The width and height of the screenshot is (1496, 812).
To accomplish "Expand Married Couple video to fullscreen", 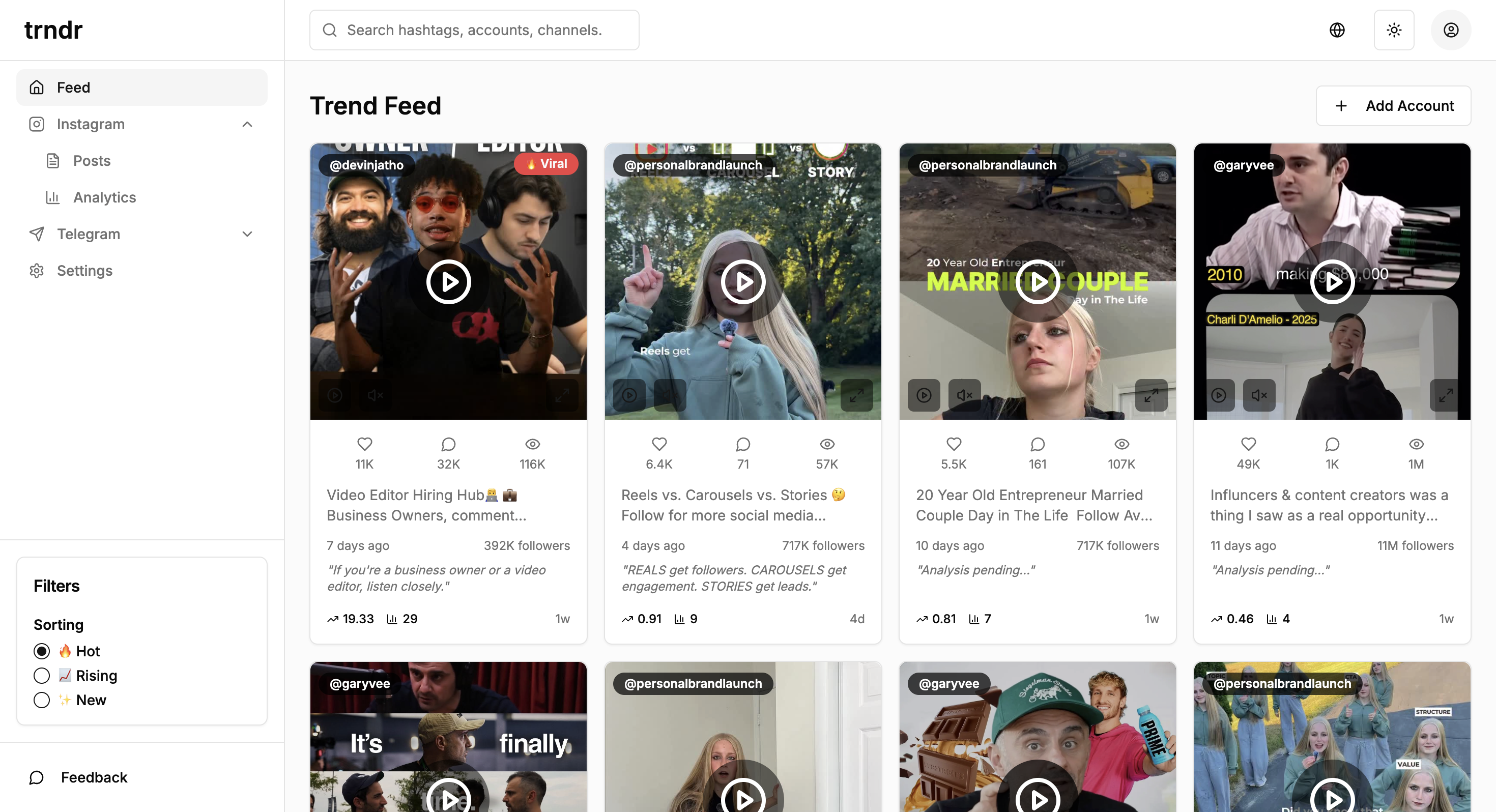I will coord(1151,395).
